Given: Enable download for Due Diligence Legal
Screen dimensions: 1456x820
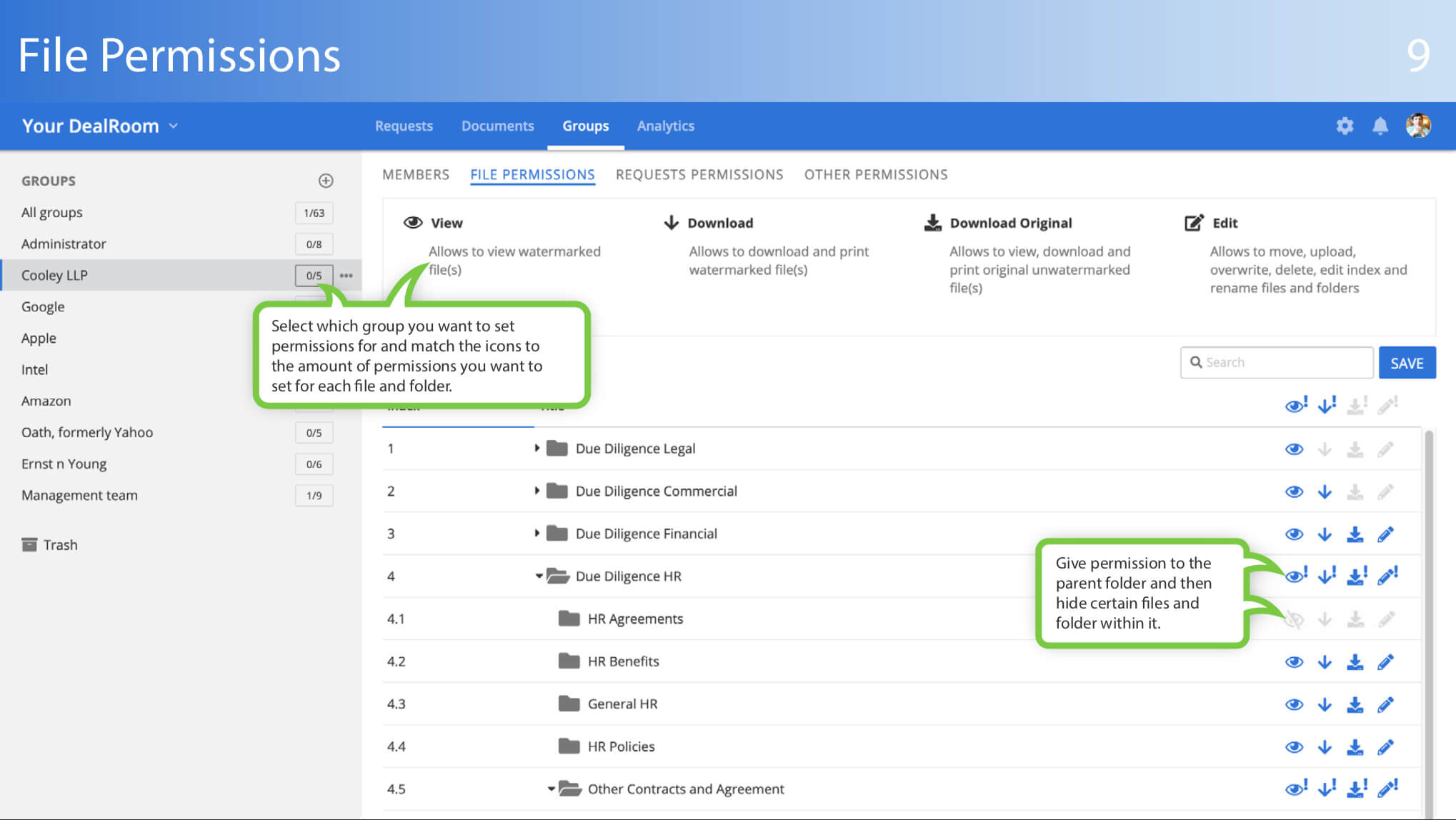Looking at the screenshot, I should click(1325, 449).
